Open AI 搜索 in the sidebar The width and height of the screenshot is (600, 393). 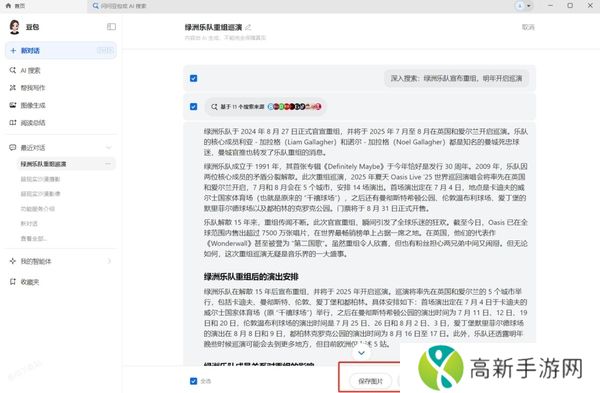coord(30,70)
